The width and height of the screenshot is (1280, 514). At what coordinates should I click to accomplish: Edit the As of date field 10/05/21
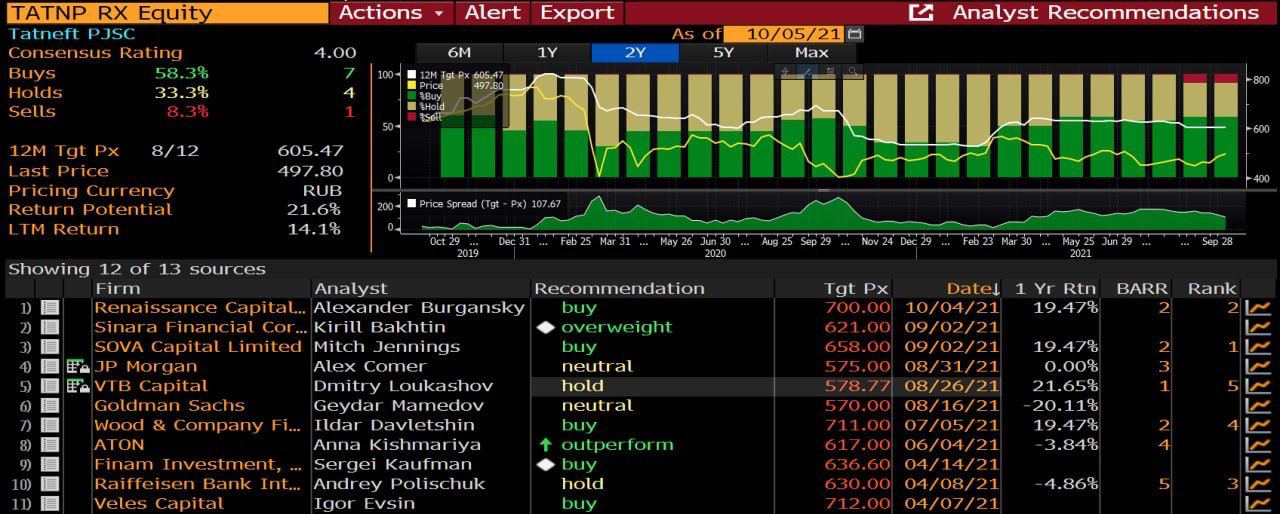pos(785,34)
